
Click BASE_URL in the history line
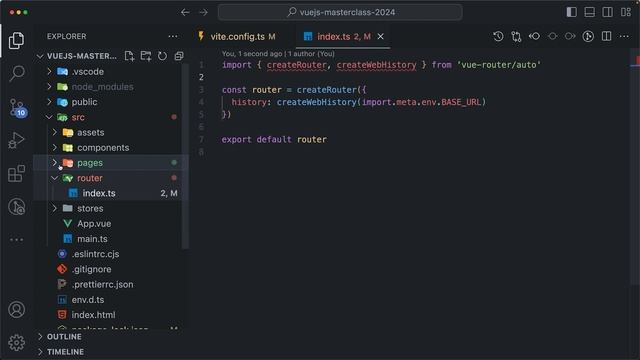click(x=461, y=102)
